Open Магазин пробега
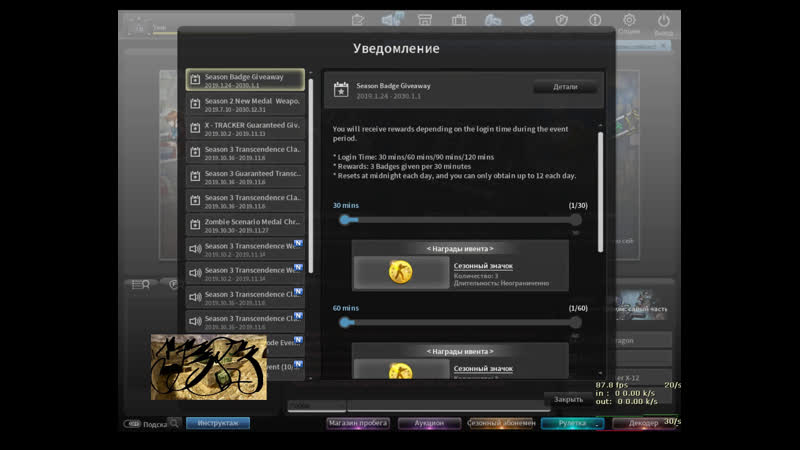The image size is (800, 450). click(358, 423)
